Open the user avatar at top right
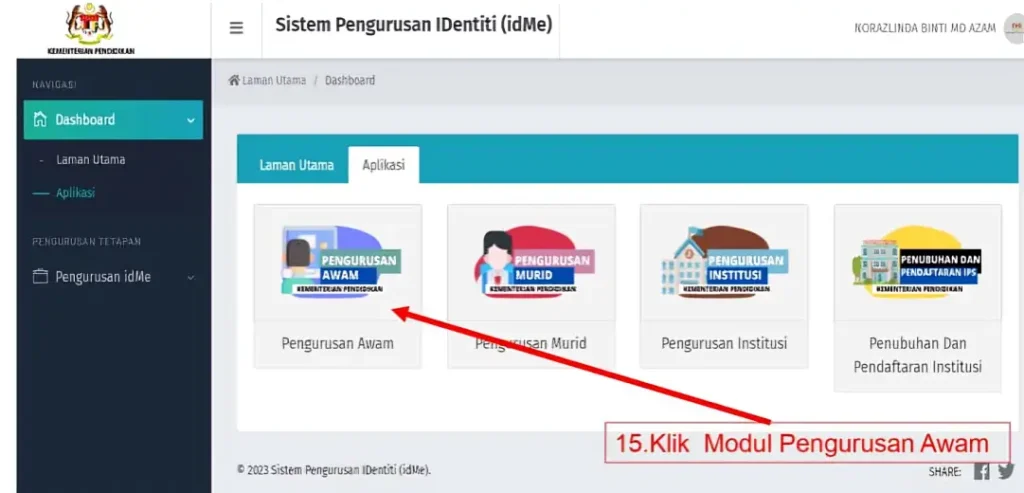The image size is (1024, 493). point(1014,28)
